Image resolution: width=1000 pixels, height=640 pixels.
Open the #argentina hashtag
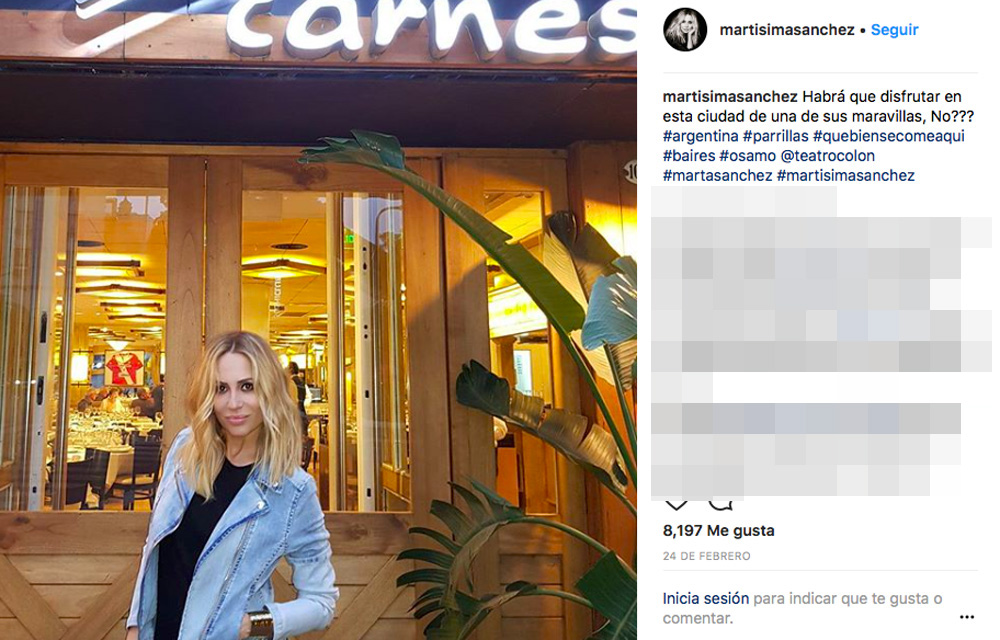pyautogui.click(x=700, y=136)
